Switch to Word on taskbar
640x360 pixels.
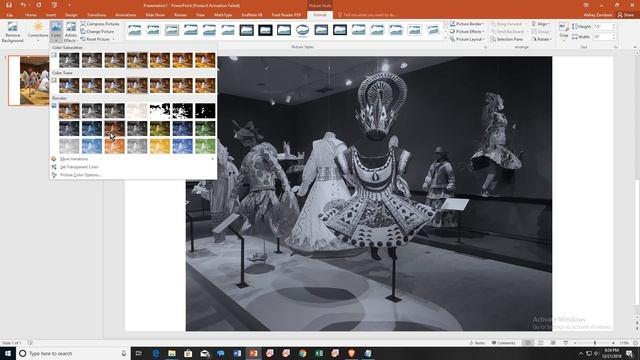237,353
